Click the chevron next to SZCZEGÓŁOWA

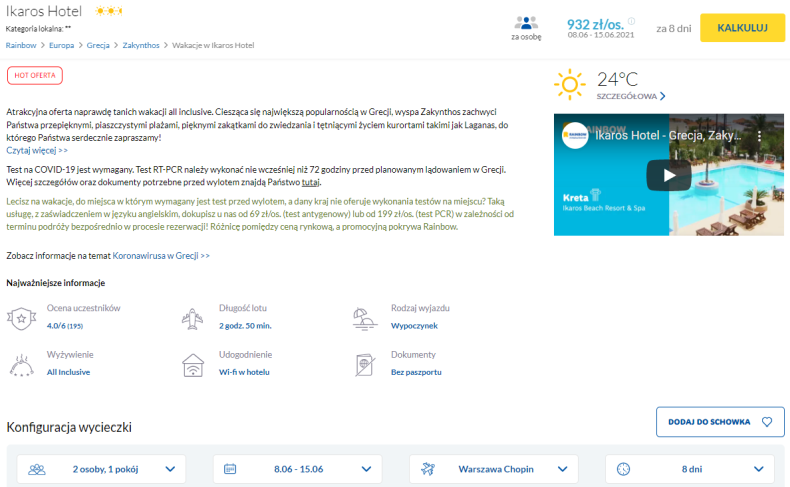point(663,96)
